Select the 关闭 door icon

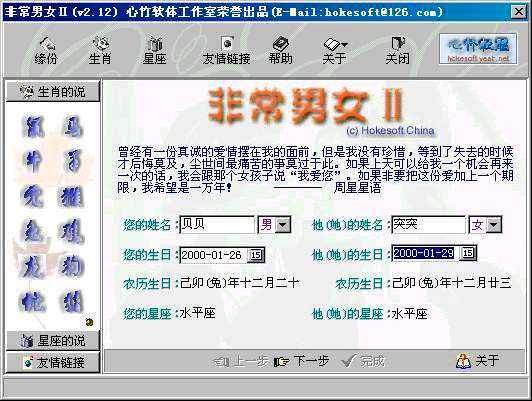point(398,50)
